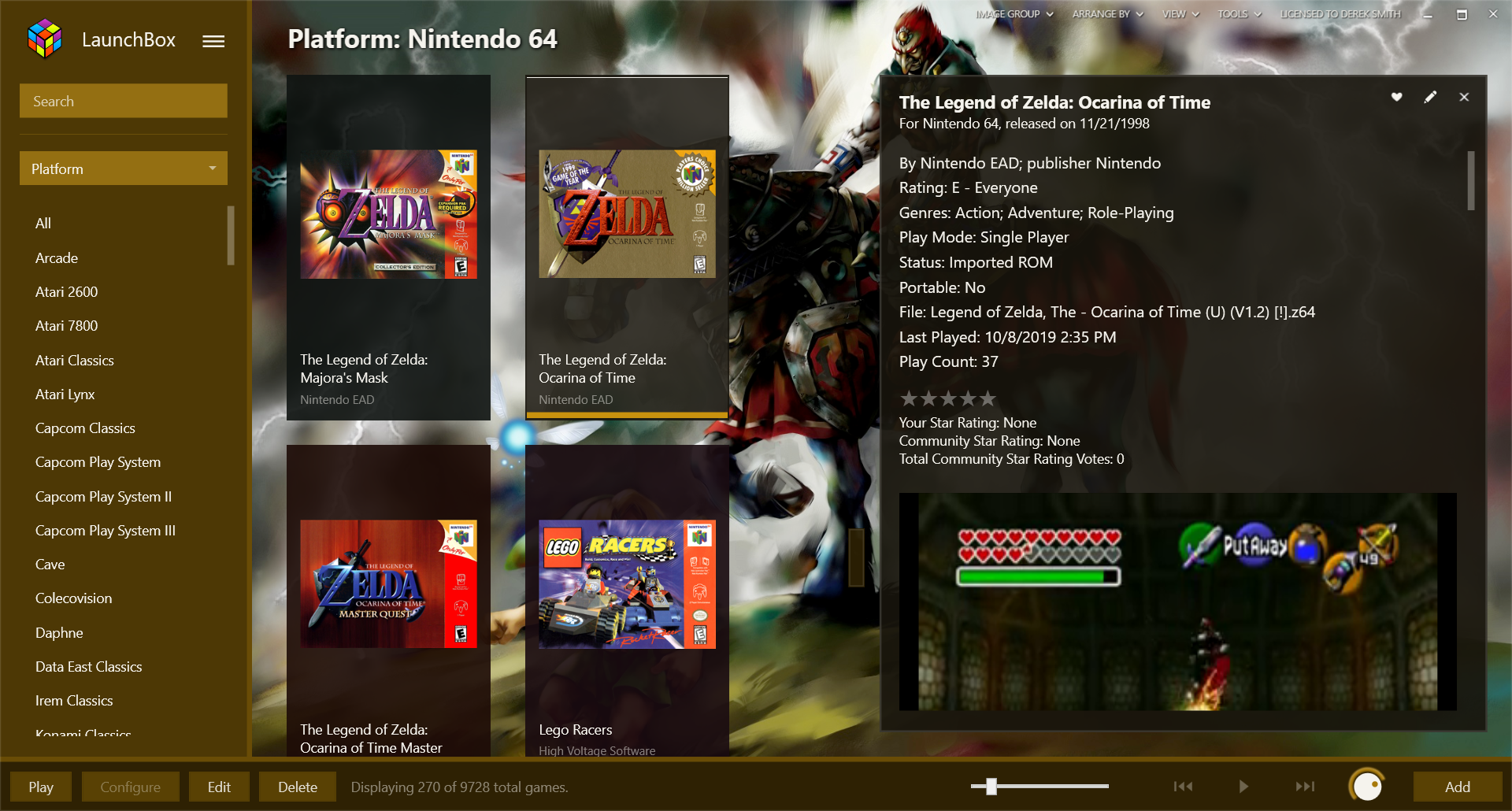Click the LaunchBox cube logo
The image size is (1512, 811).
[44, 39]
